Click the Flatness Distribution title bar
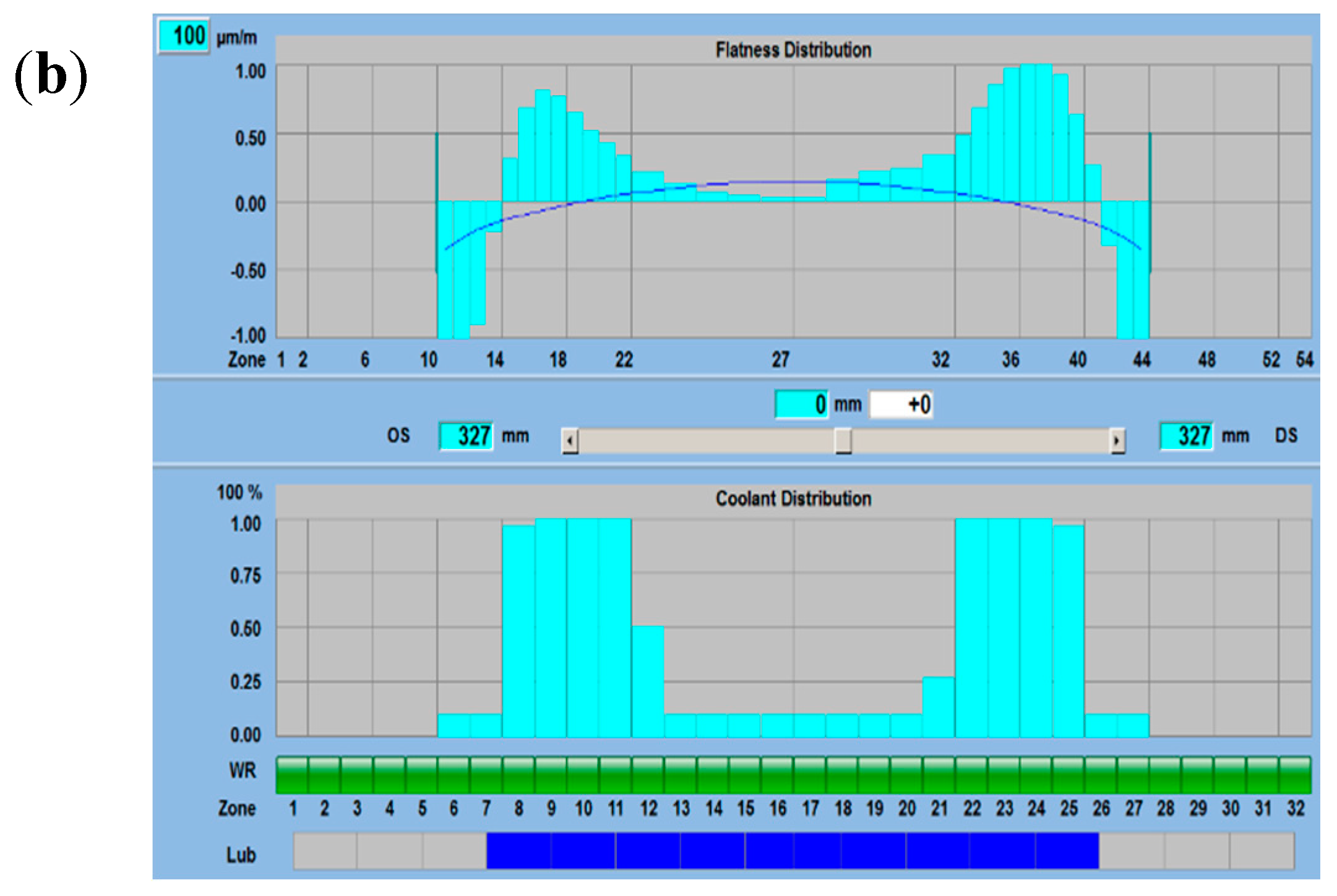This screenshot has width=1337, height=896. click(793, 49)
